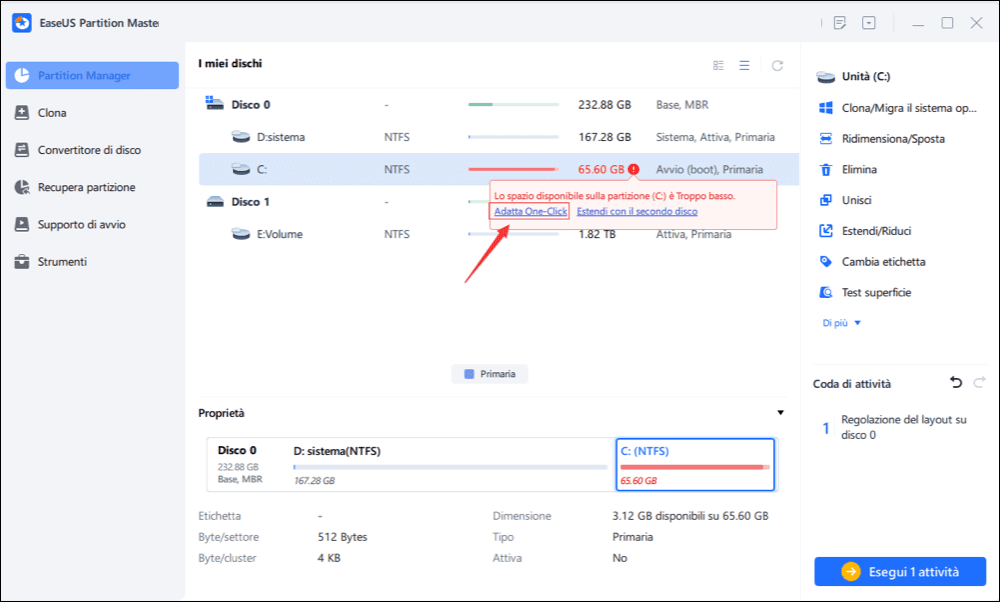Collapse the Proprietà panel
1000x602 pixels.
[x=780, y=413]
